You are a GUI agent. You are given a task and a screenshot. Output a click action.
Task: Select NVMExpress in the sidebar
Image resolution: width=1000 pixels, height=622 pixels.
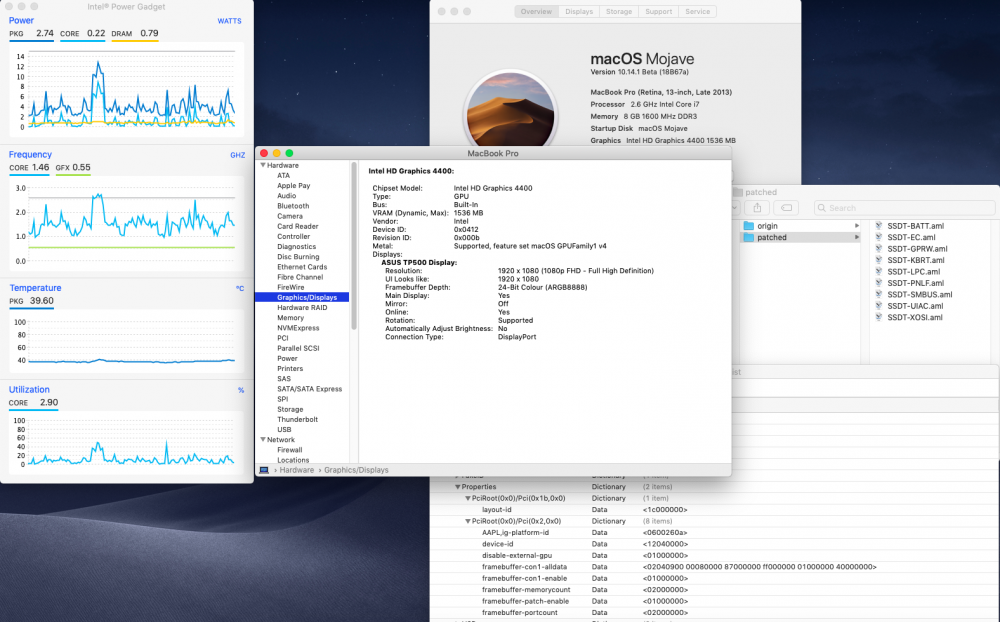point(298,328)
